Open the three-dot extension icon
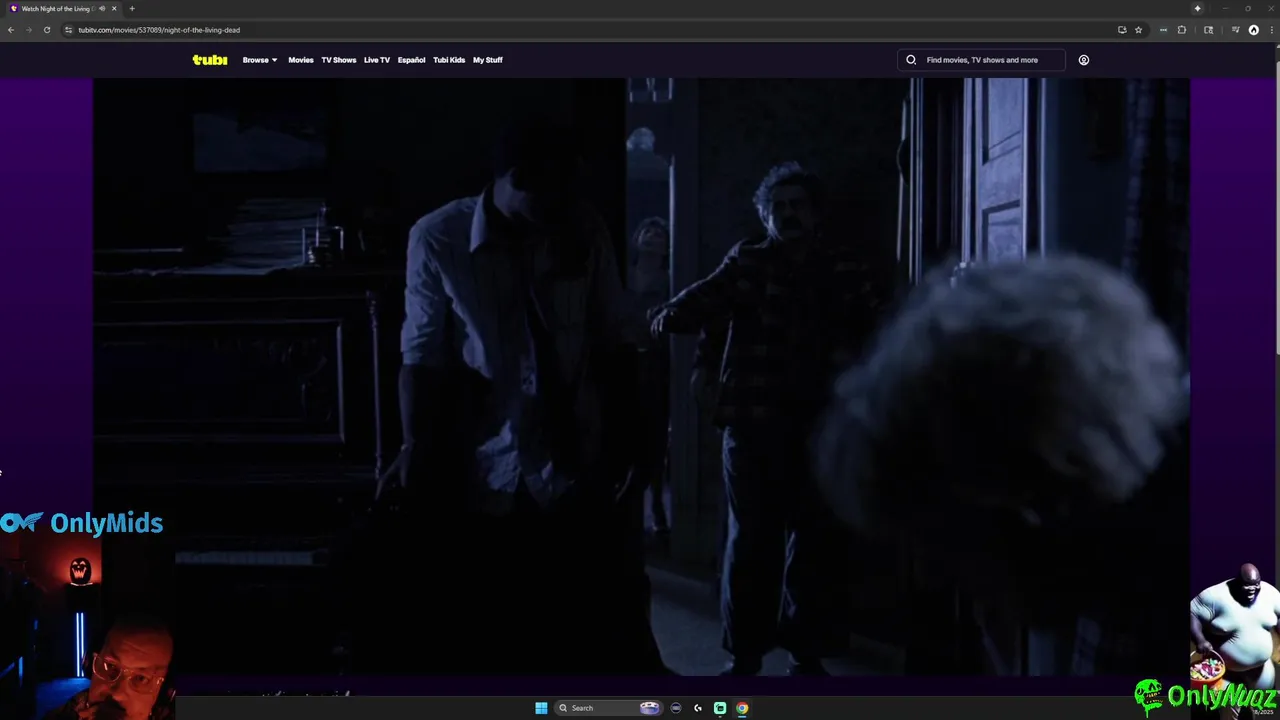1280x720 pixels. [1163, 30]
